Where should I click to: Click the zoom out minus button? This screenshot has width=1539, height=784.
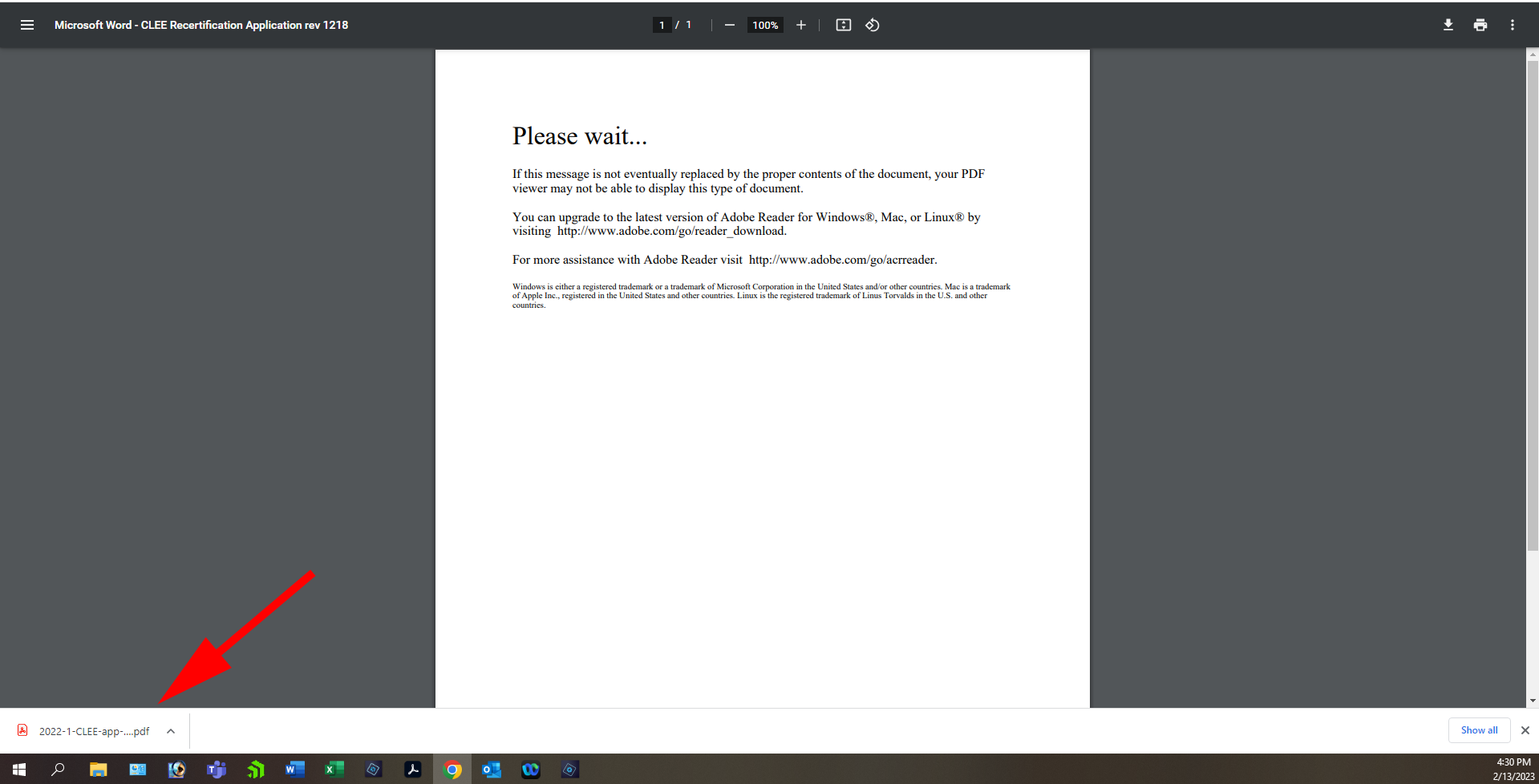(729, 25)
